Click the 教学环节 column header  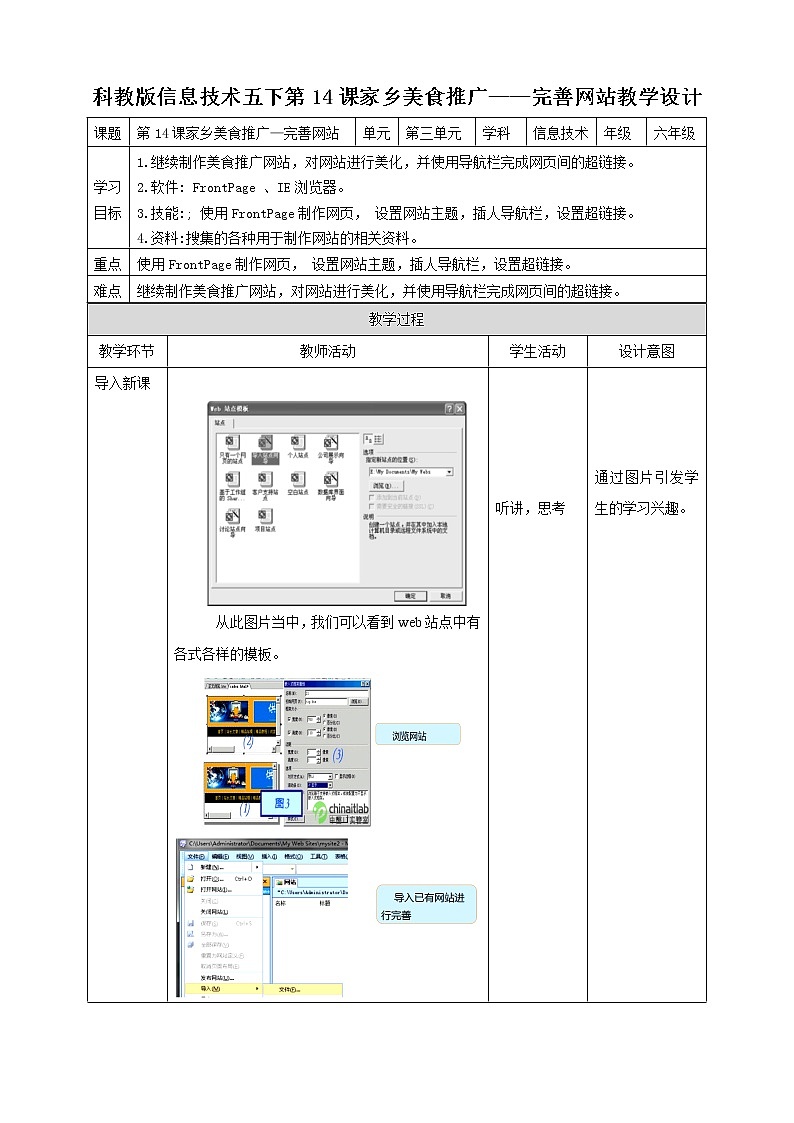tap(127, 351)
